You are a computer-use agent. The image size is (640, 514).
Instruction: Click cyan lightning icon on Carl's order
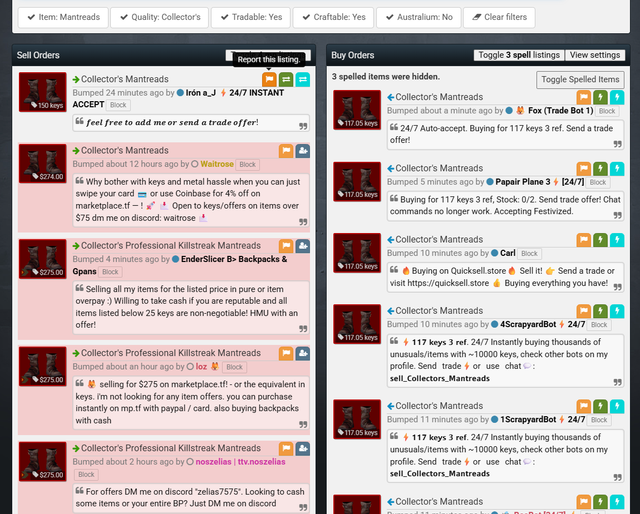pyautogui.click(x=617, y=240)
